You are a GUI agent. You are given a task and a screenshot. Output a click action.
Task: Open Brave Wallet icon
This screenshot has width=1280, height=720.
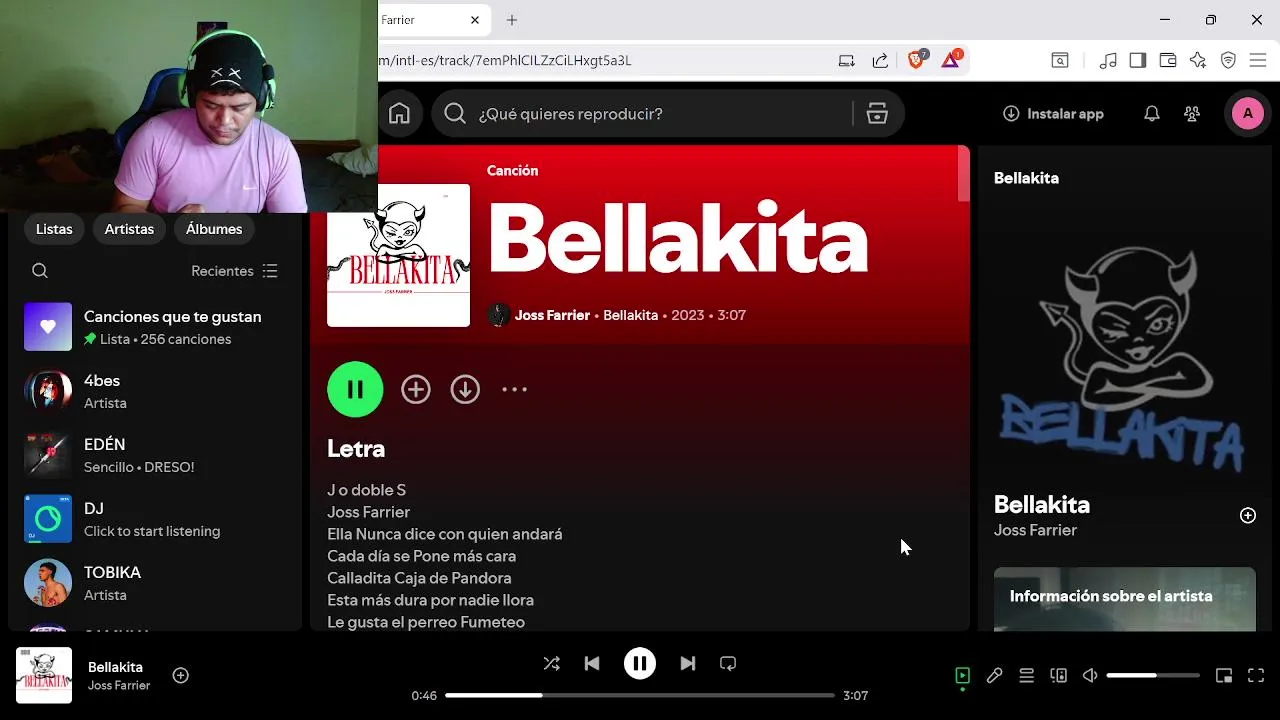(x=1168, y=61)
